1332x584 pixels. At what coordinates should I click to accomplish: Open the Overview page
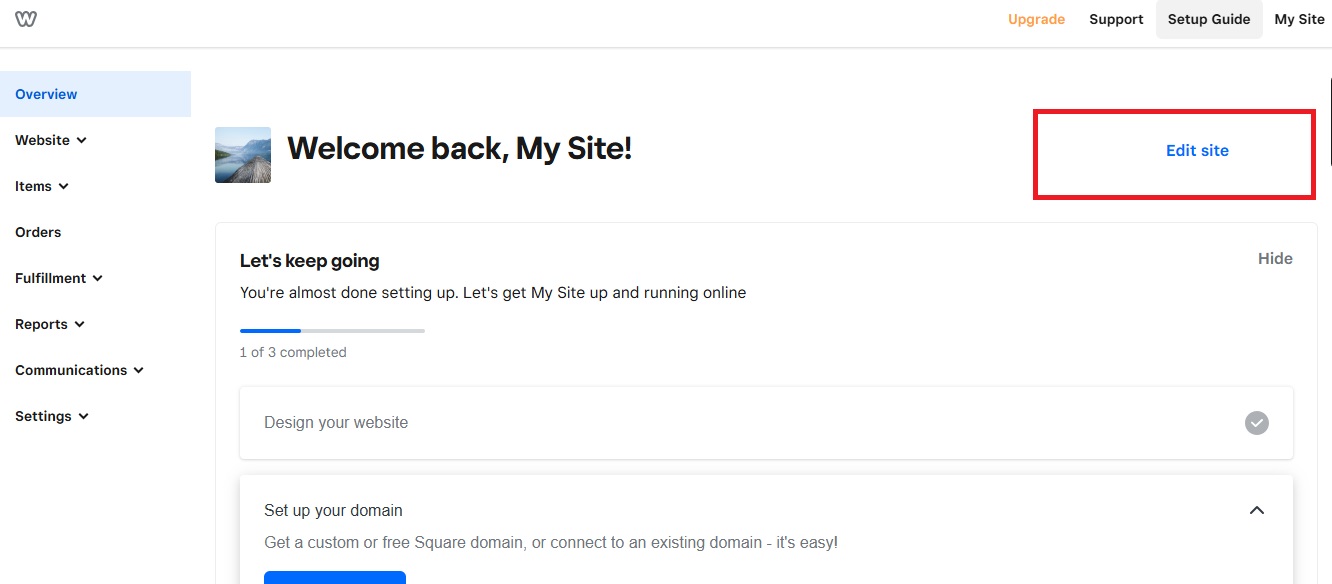pyautogui.click(x=46, y=95)
